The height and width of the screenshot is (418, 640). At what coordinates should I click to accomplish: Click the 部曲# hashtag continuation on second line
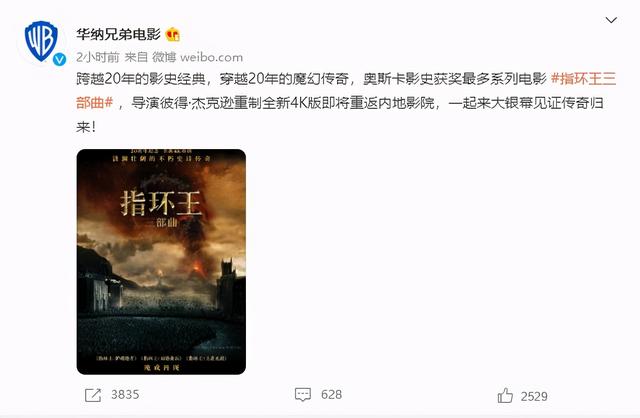pyautogui.click(x=94, y=103)
